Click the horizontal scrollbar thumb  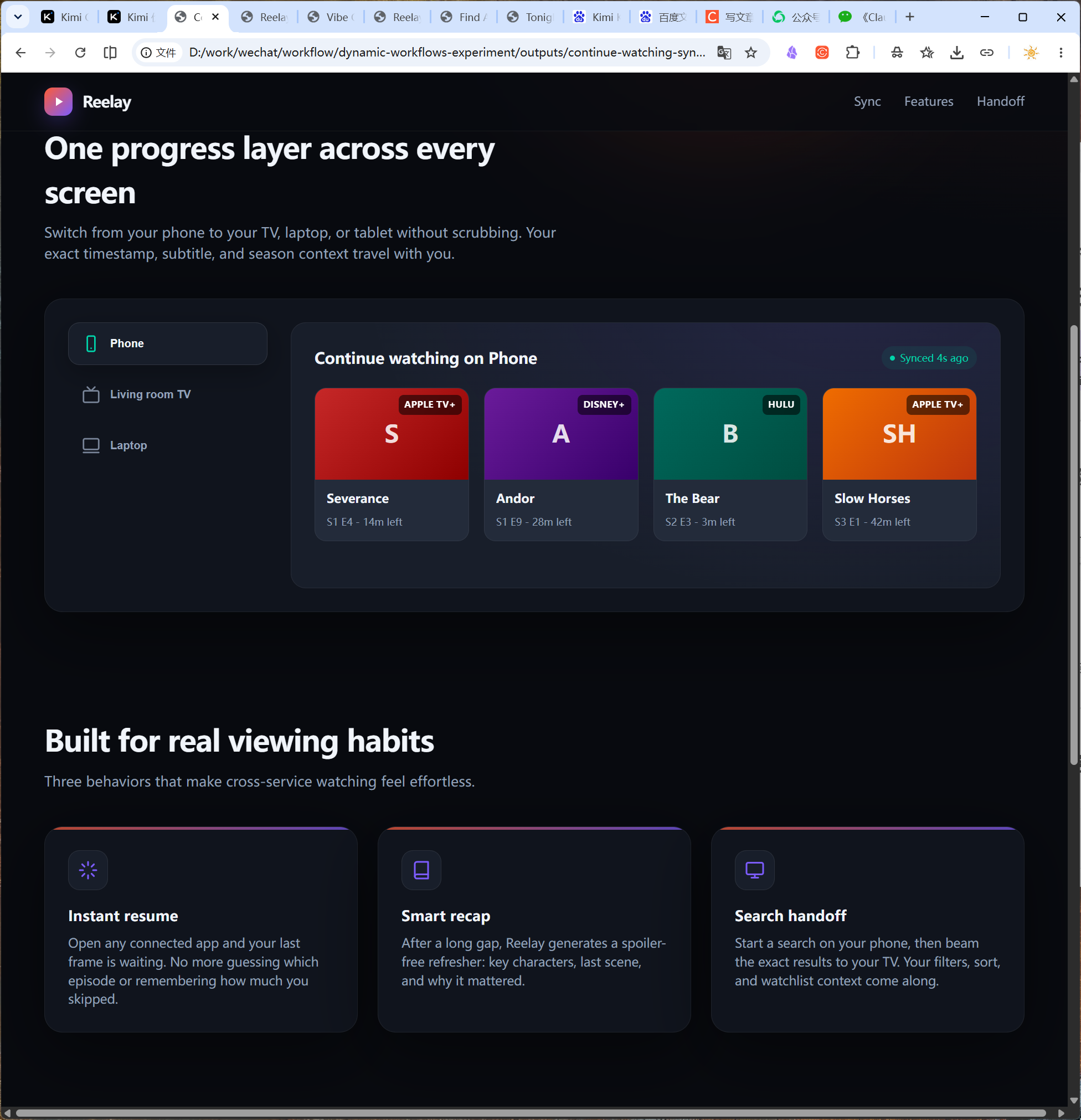point(531,1113)
